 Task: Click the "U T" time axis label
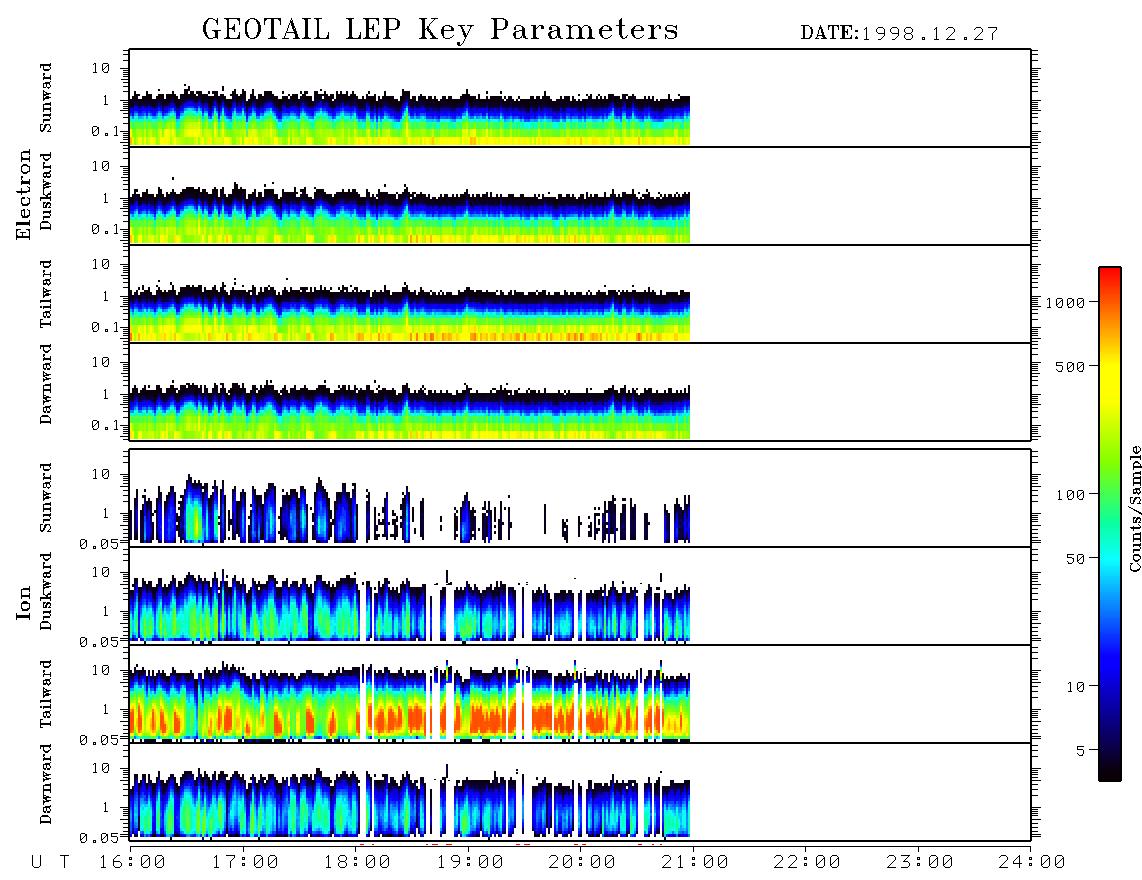[x=50, y=862]
